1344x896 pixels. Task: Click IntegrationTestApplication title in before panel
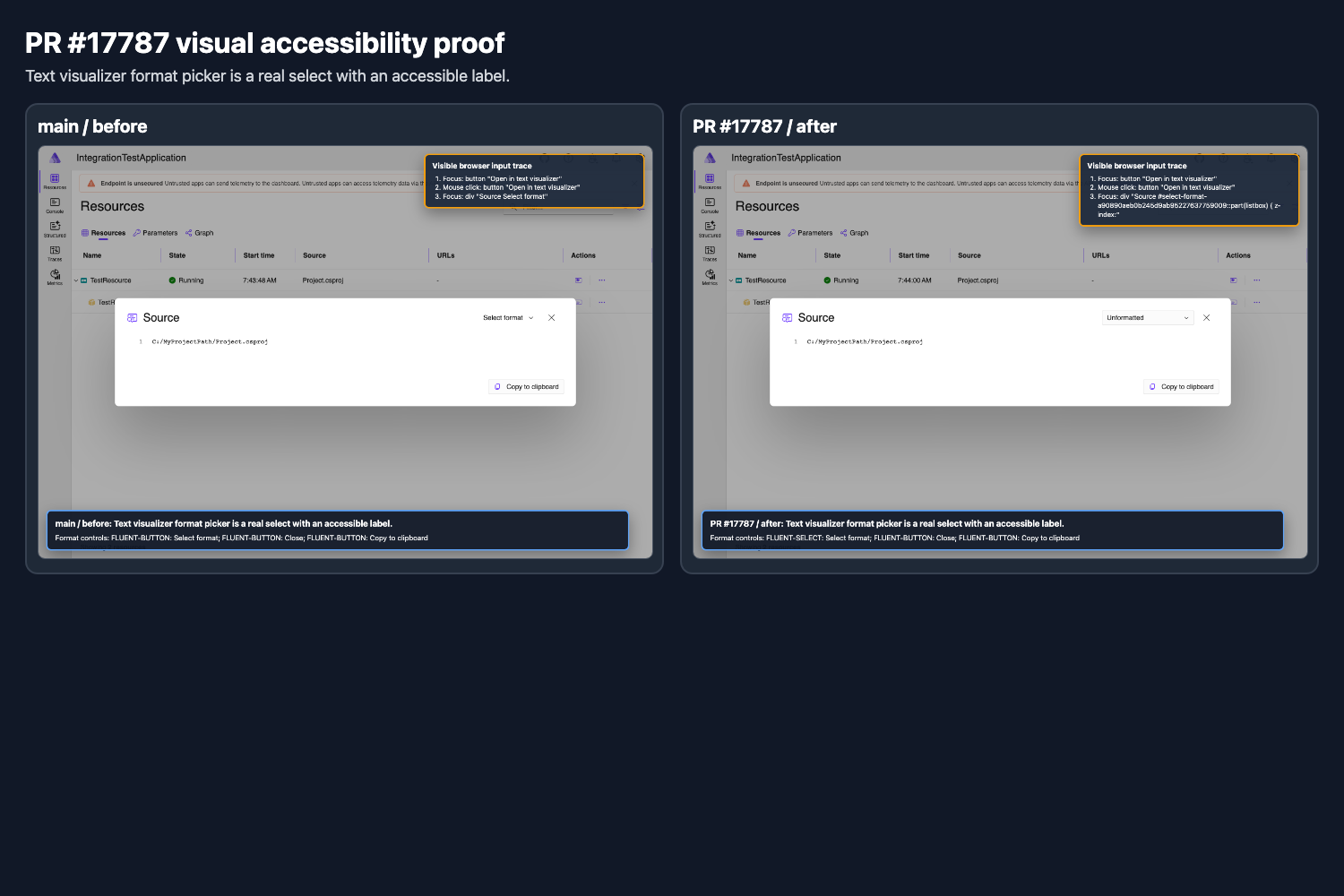[x=131, y=158]
